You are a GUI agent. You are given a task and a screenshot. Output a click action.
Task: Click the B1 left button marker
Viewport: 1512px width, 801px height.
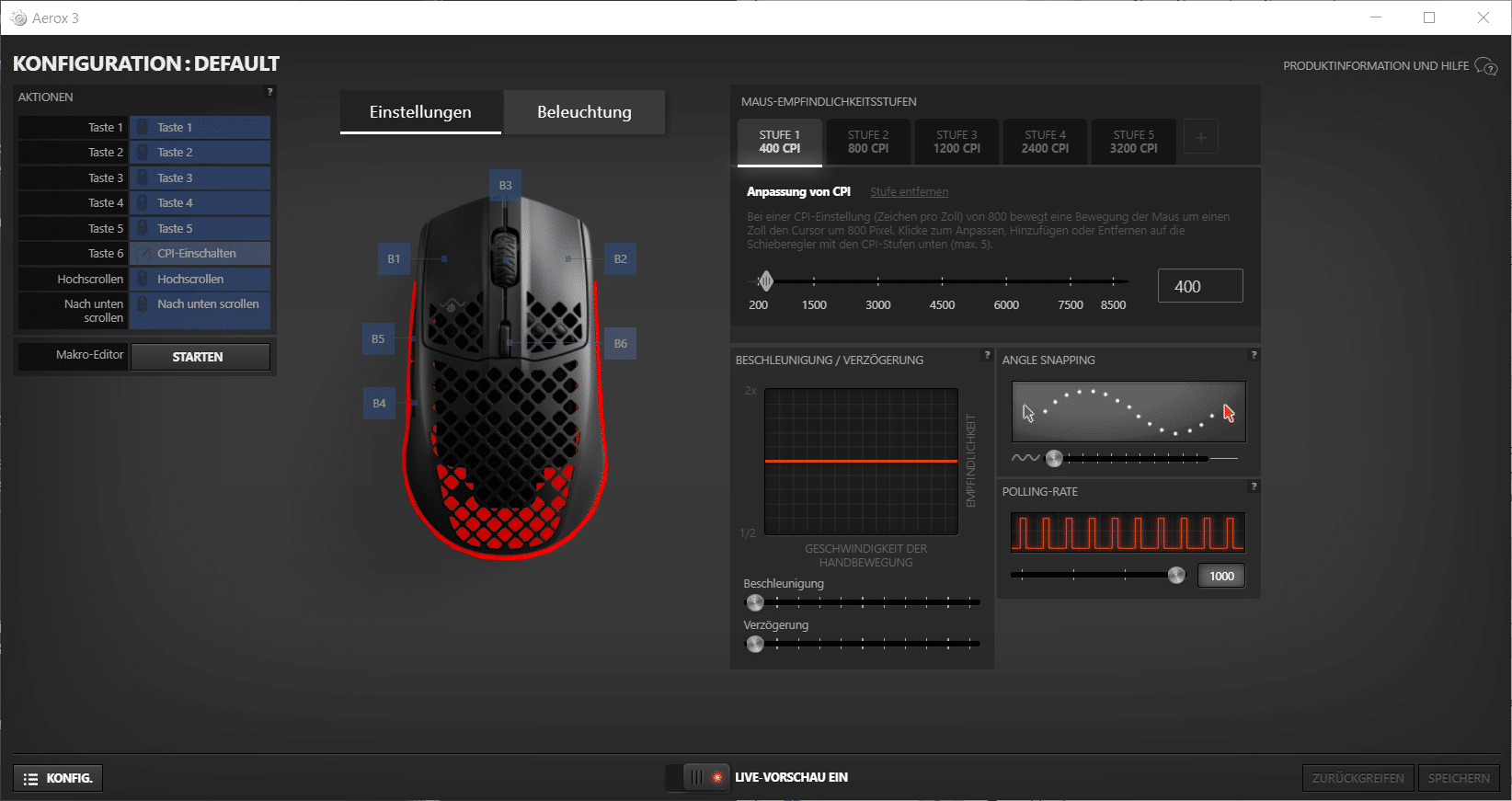tap(394, 259)
